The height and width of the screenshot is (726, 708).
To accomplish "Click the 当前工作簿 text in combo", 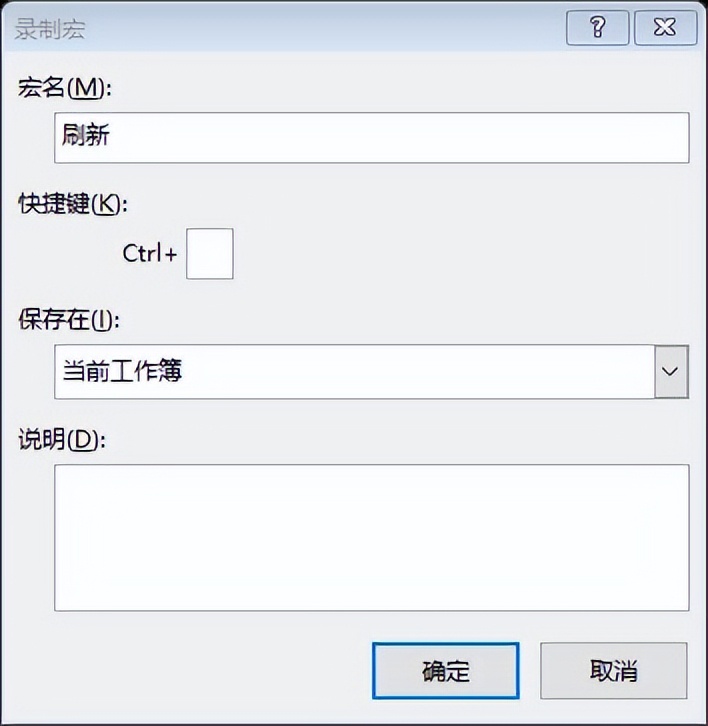I will [122, 371].
